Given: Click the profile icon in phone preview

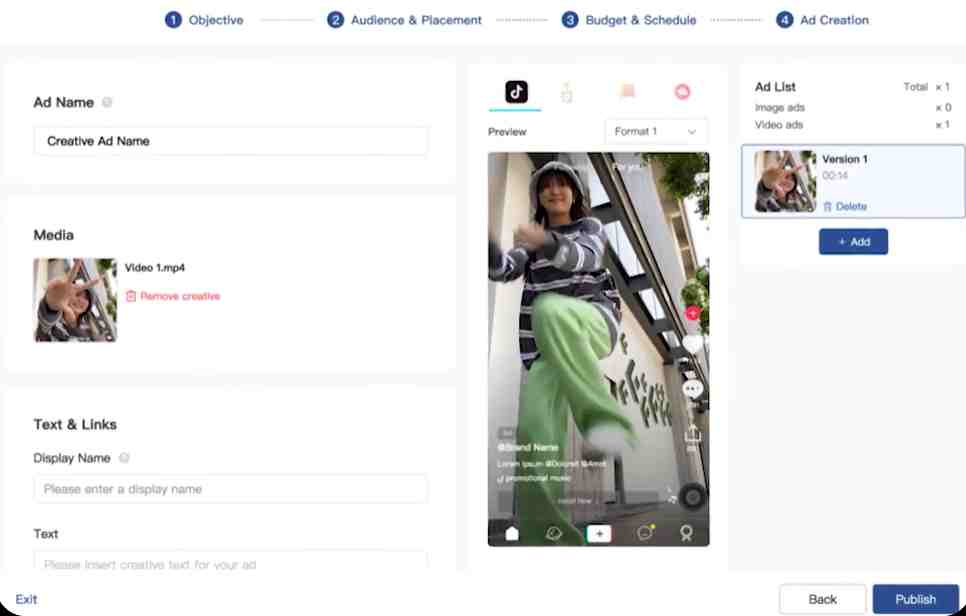Looking at the screenshot, I should (686, 533).
